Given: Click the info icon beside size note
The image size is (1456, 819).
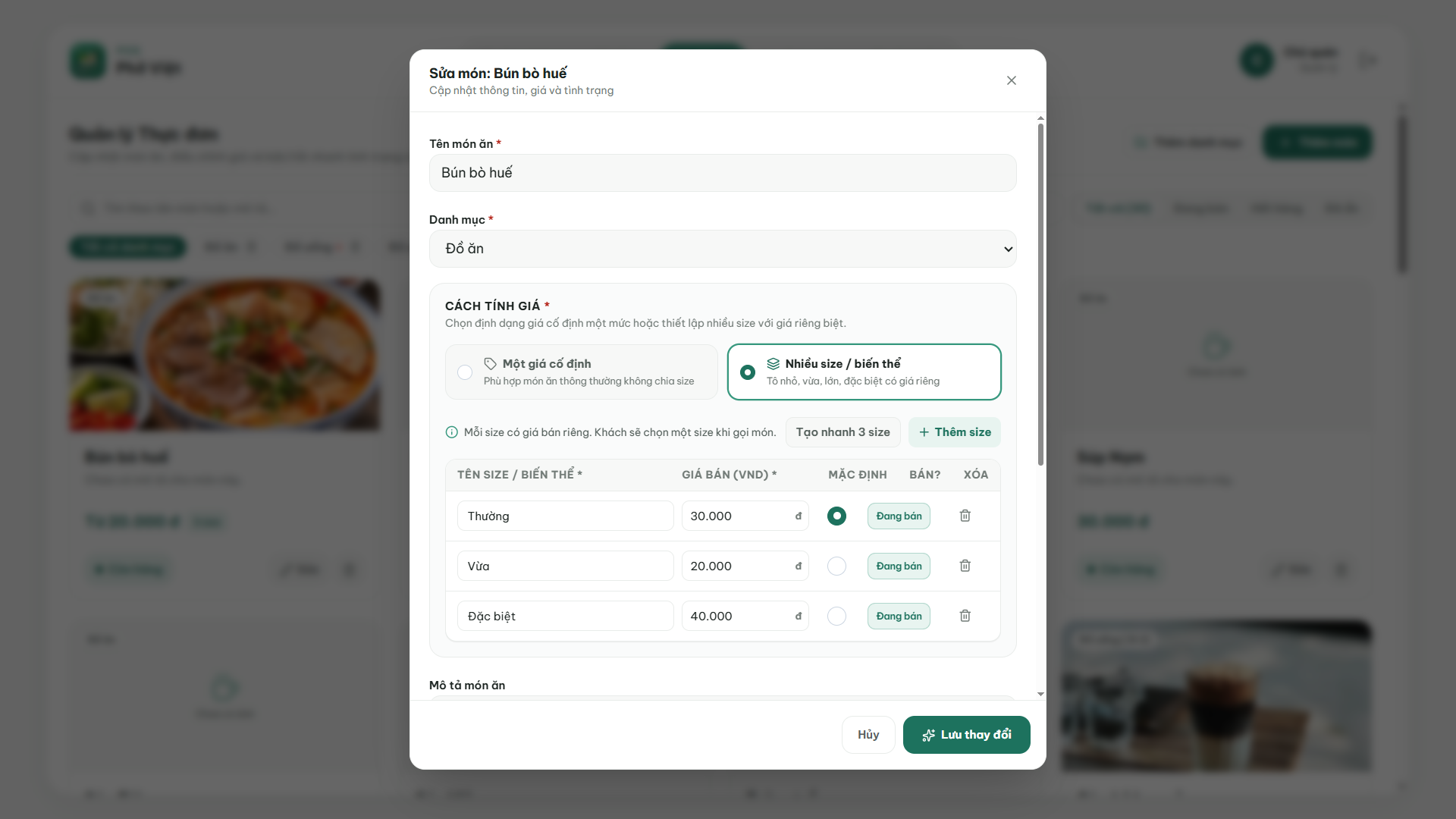Looking at the screenshot, I should click(x=452, y=432).
